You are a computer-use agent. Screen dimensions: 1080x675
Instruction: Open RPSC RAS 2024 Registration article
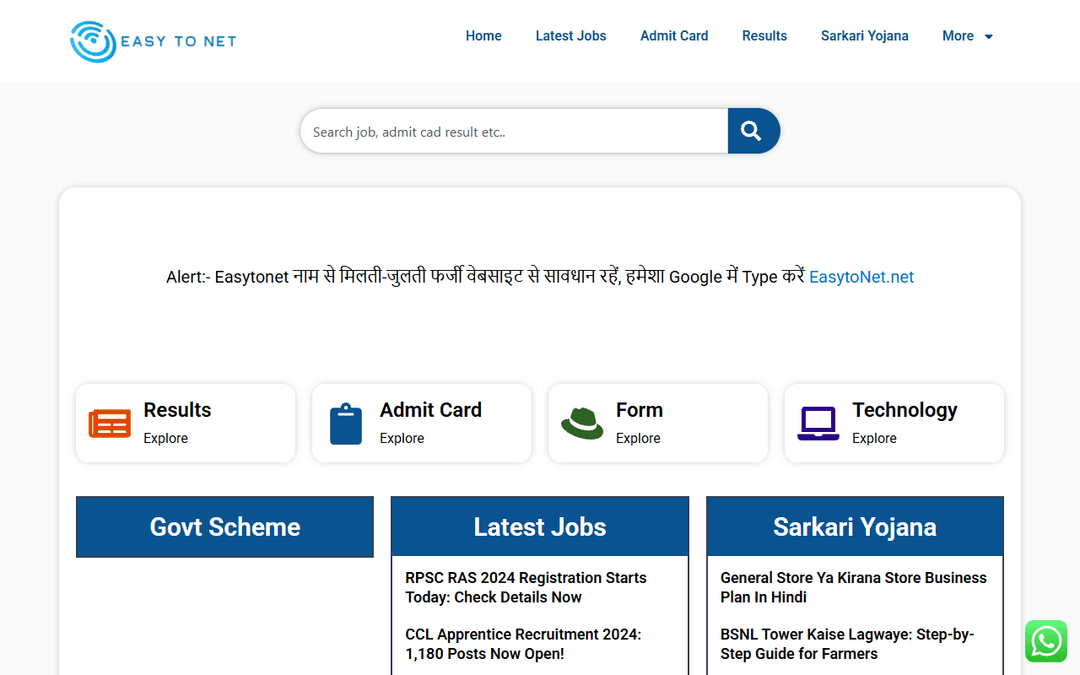(x=526, y=588)
